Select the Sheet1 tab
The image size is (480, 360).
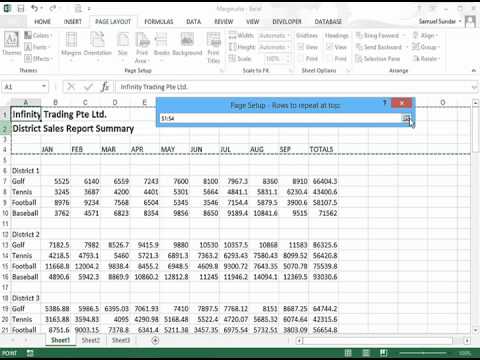click(x=61, y=340)
